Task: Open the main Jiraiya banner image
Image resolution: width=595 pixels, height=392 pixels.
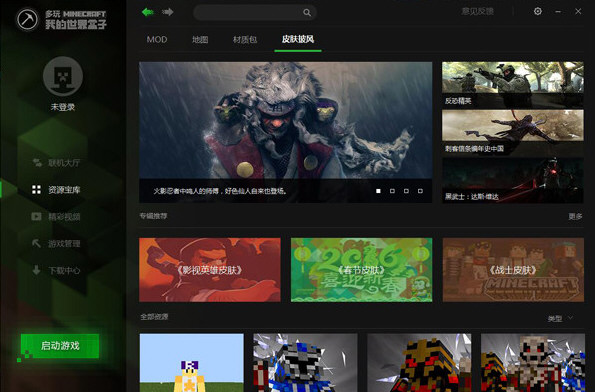Action: (285, 132)
